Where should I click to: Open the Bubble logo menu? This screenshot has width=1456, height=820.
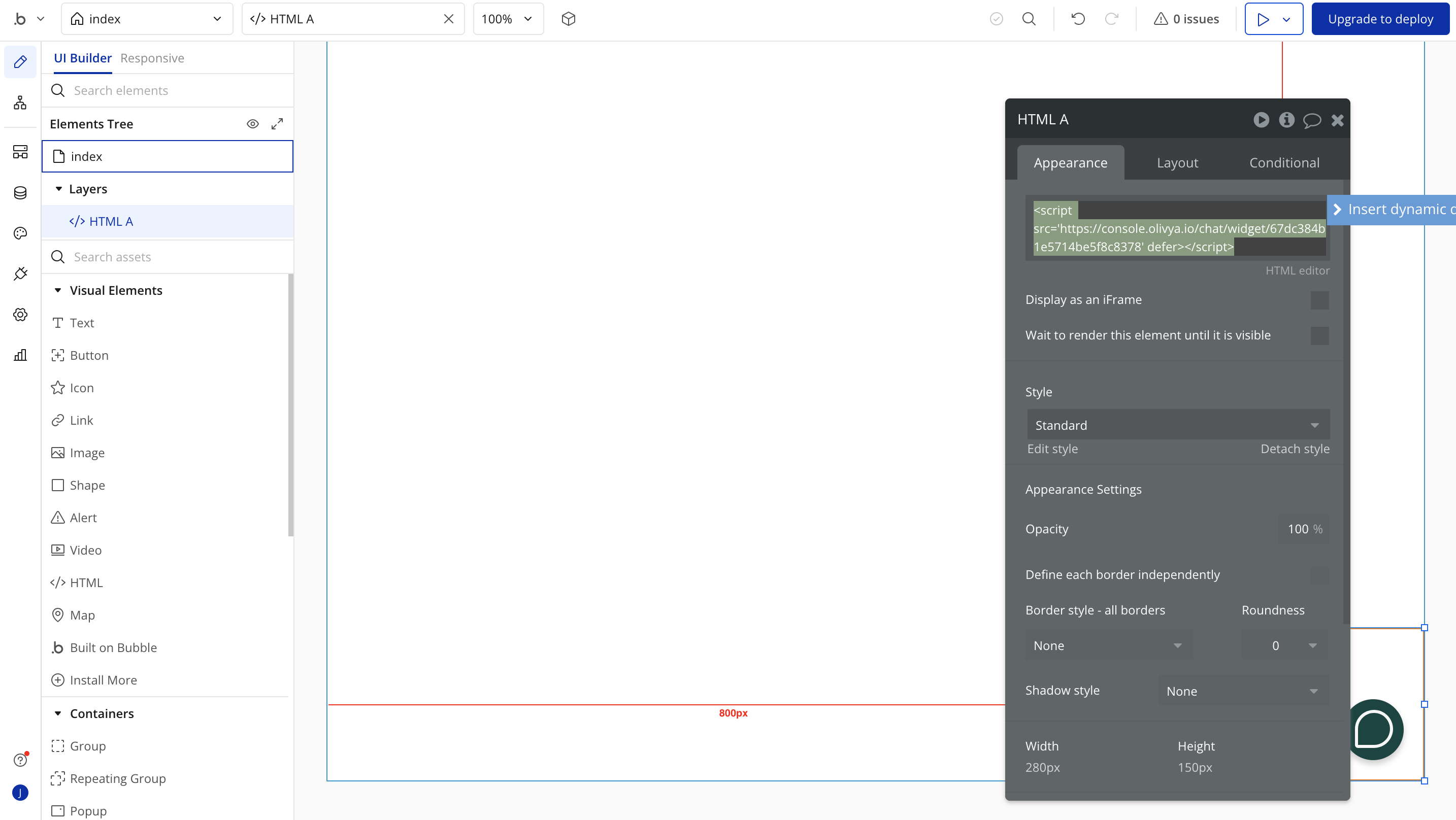point(28,19)
